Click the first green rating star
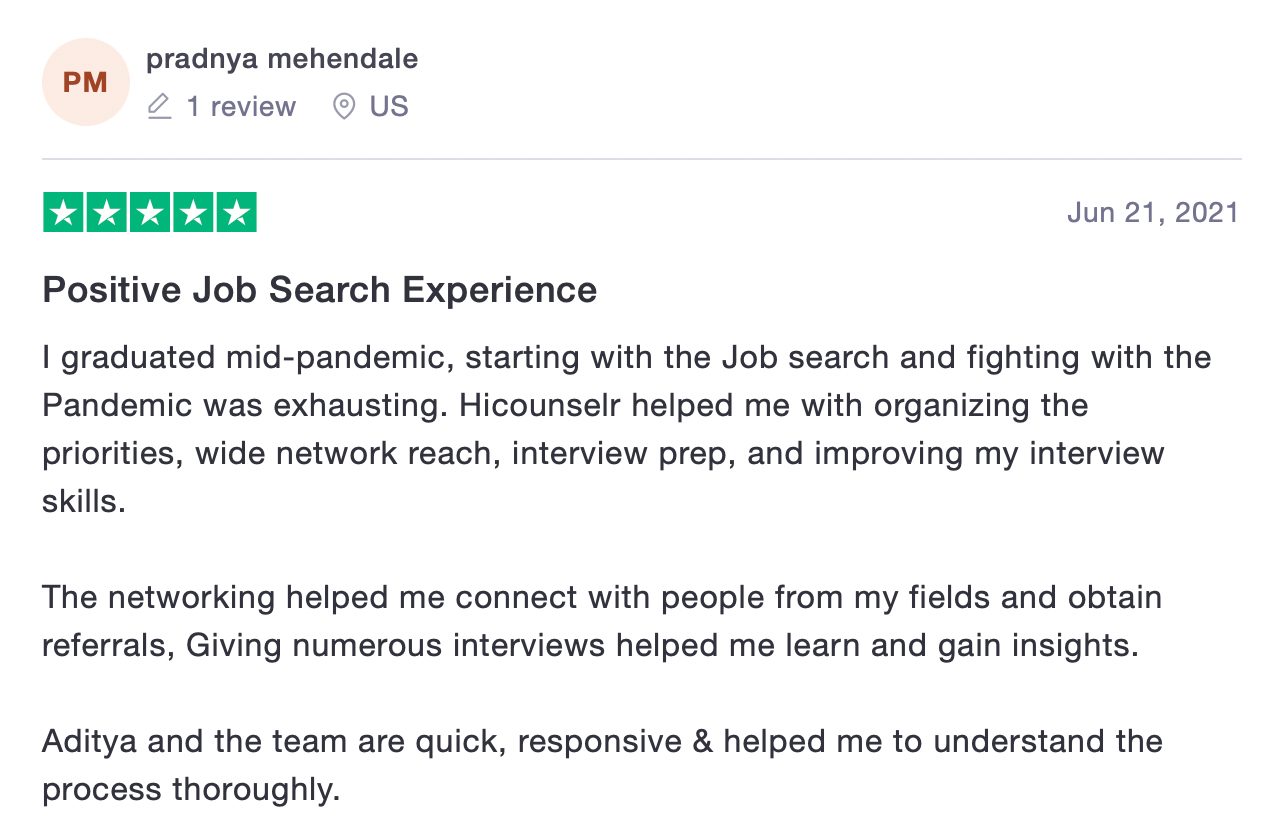This screenshot has height=830, width=1282. point(63,212)
